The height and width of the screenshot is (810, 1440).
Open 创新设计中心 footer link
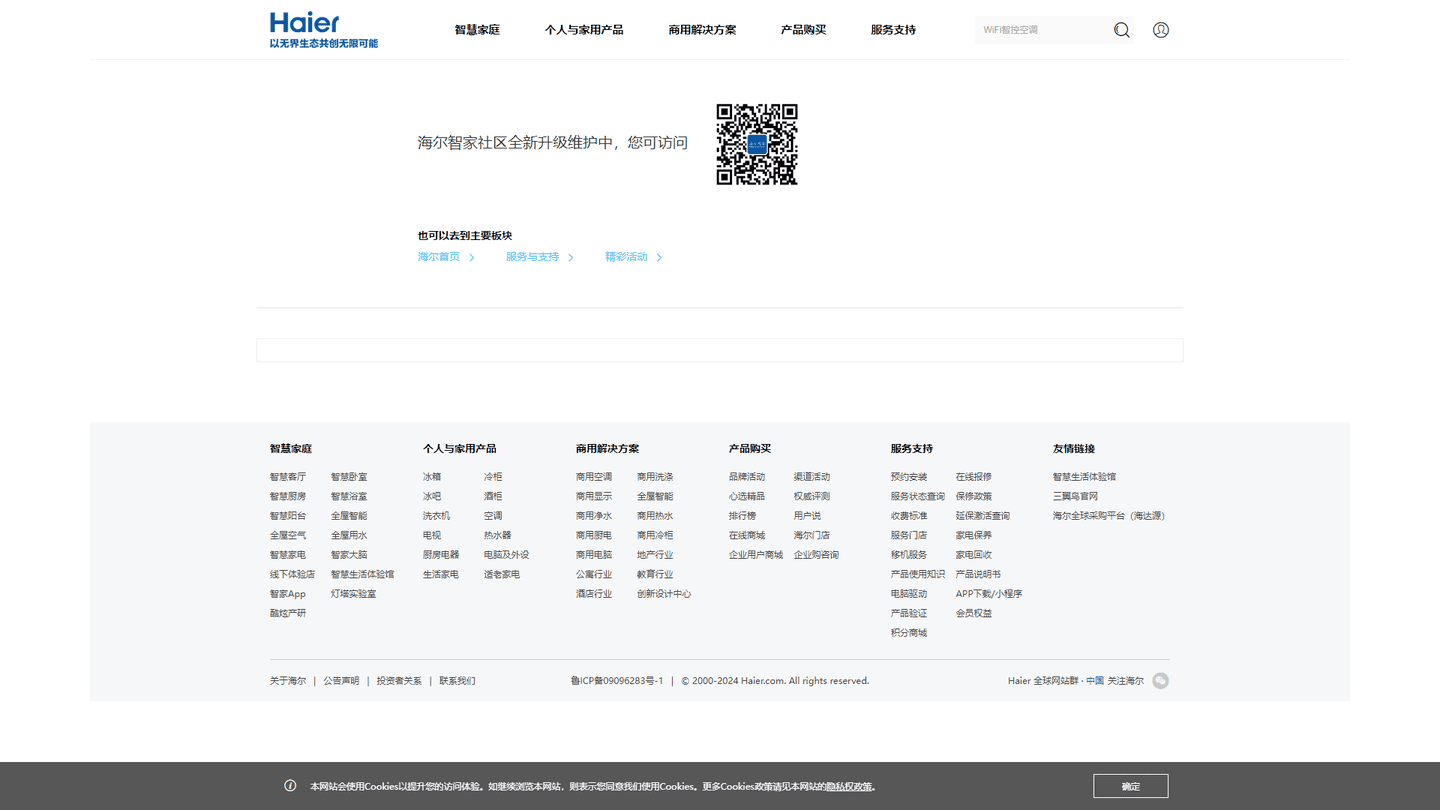tap(664, 594)
